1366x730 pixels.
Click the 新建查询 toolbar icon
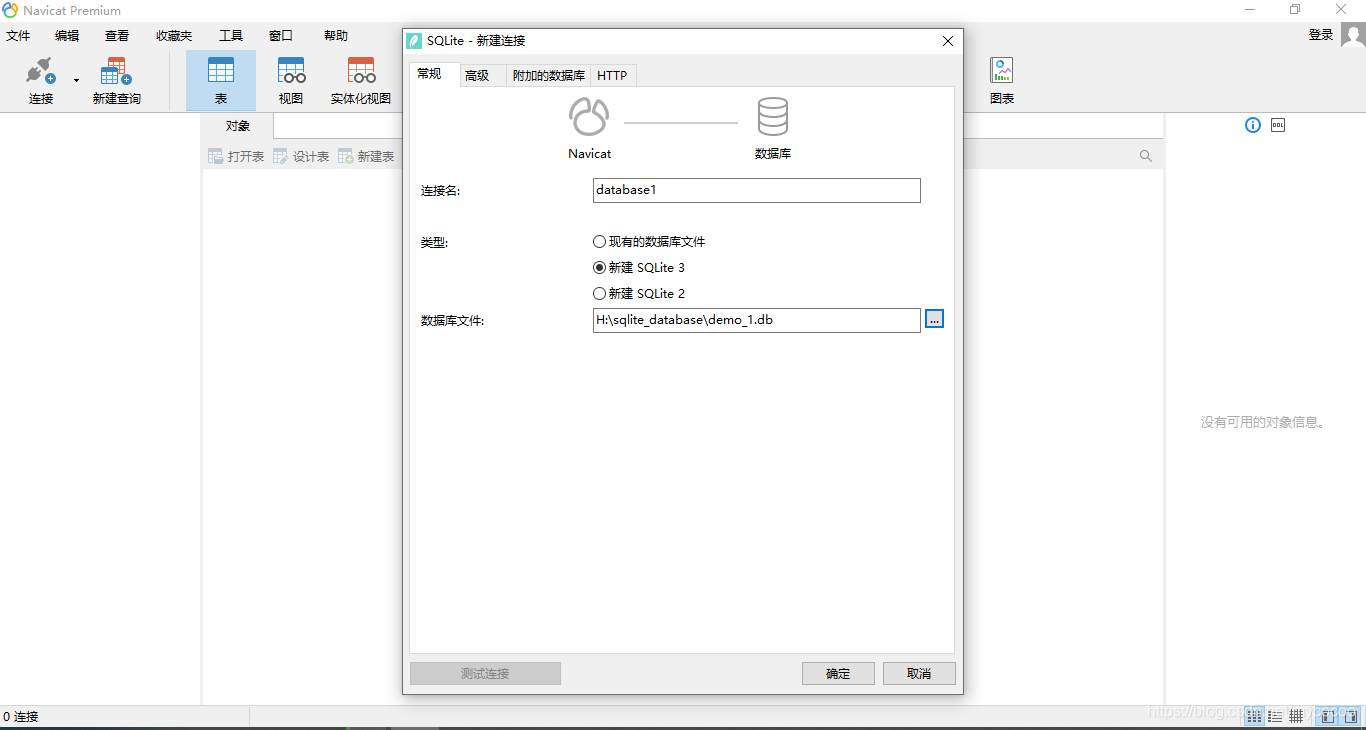pos(116,71)
